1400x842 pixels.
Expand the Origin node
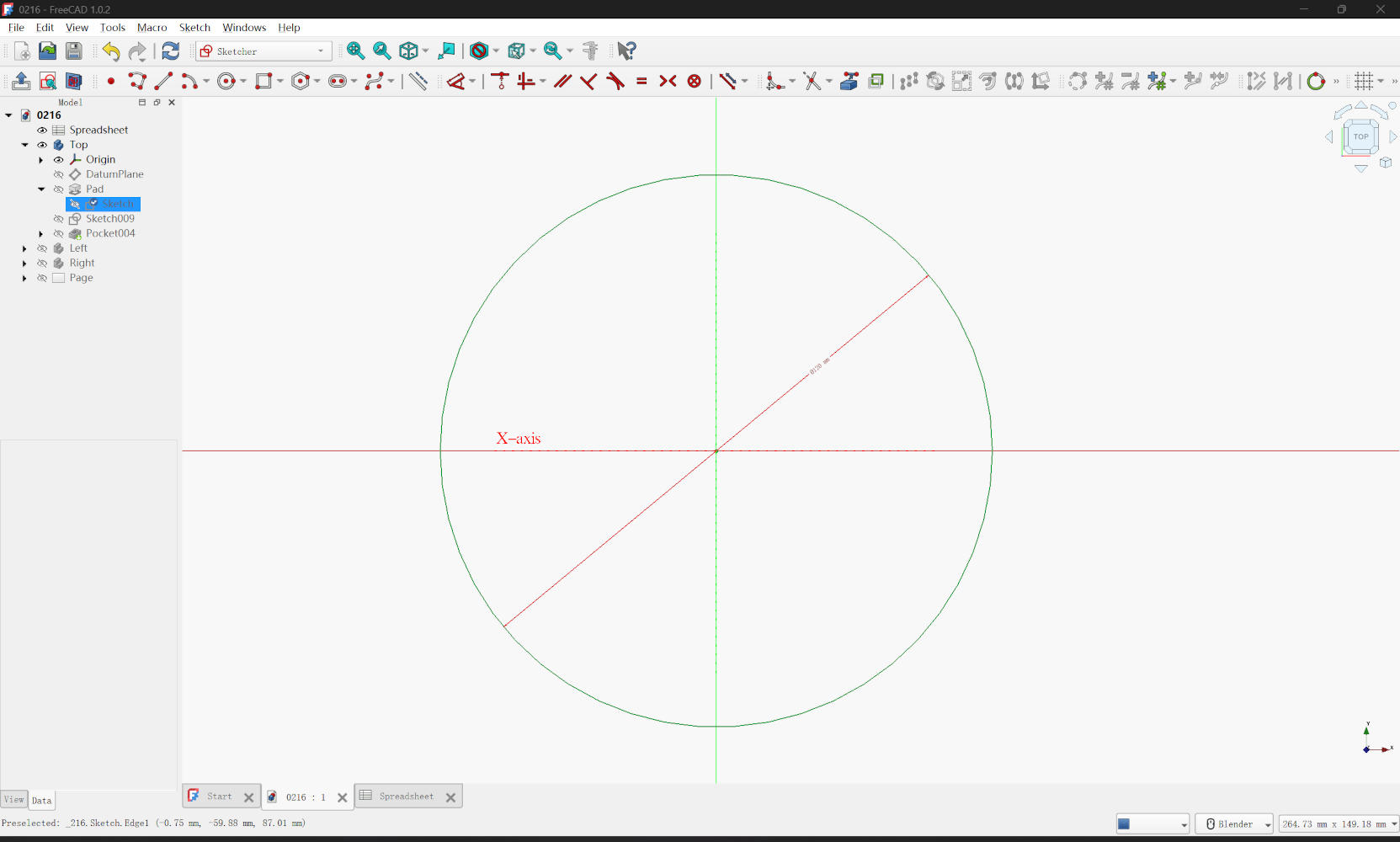(x=41, y=160)
